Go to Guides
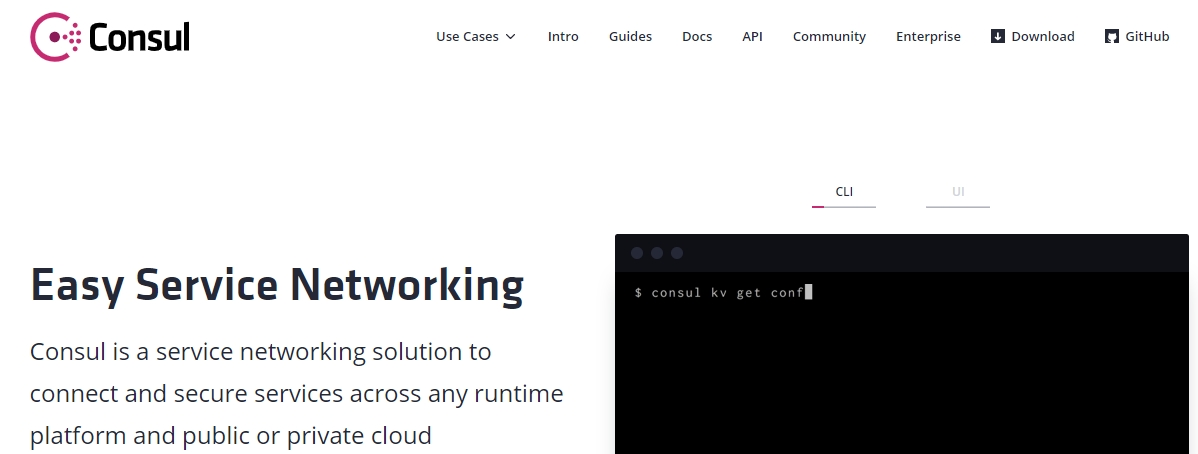Screen dimensions: 1198x454 click(x=630, y=36)
